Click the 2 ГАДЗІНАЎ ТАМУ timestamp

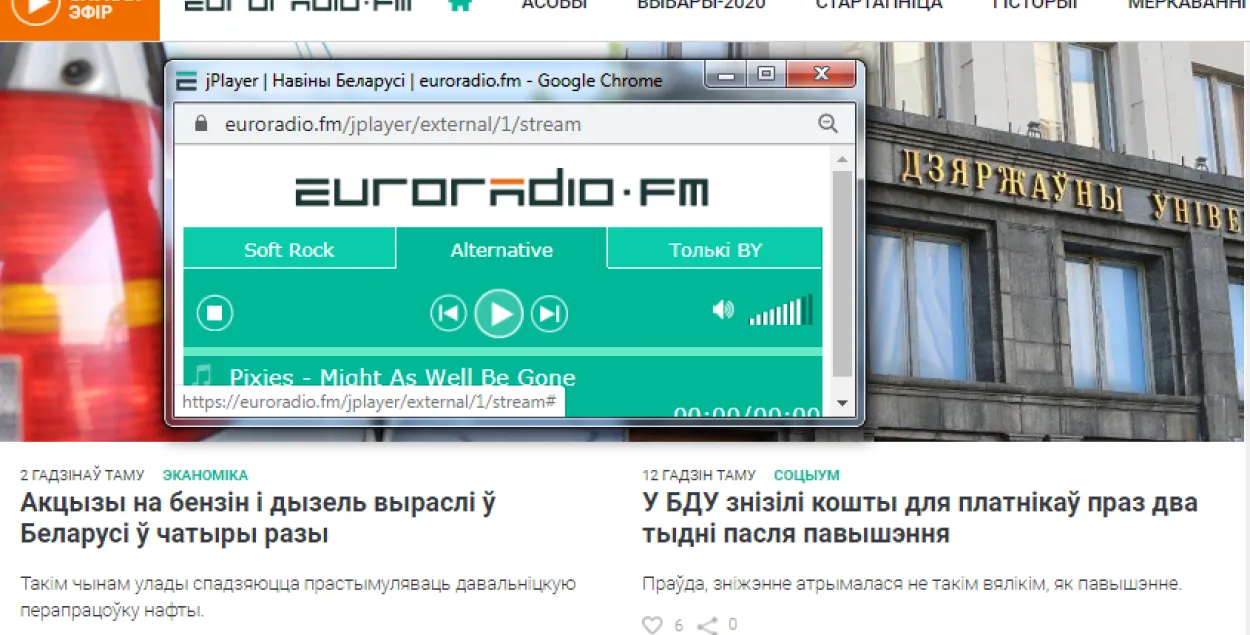(x=82, y=475)
